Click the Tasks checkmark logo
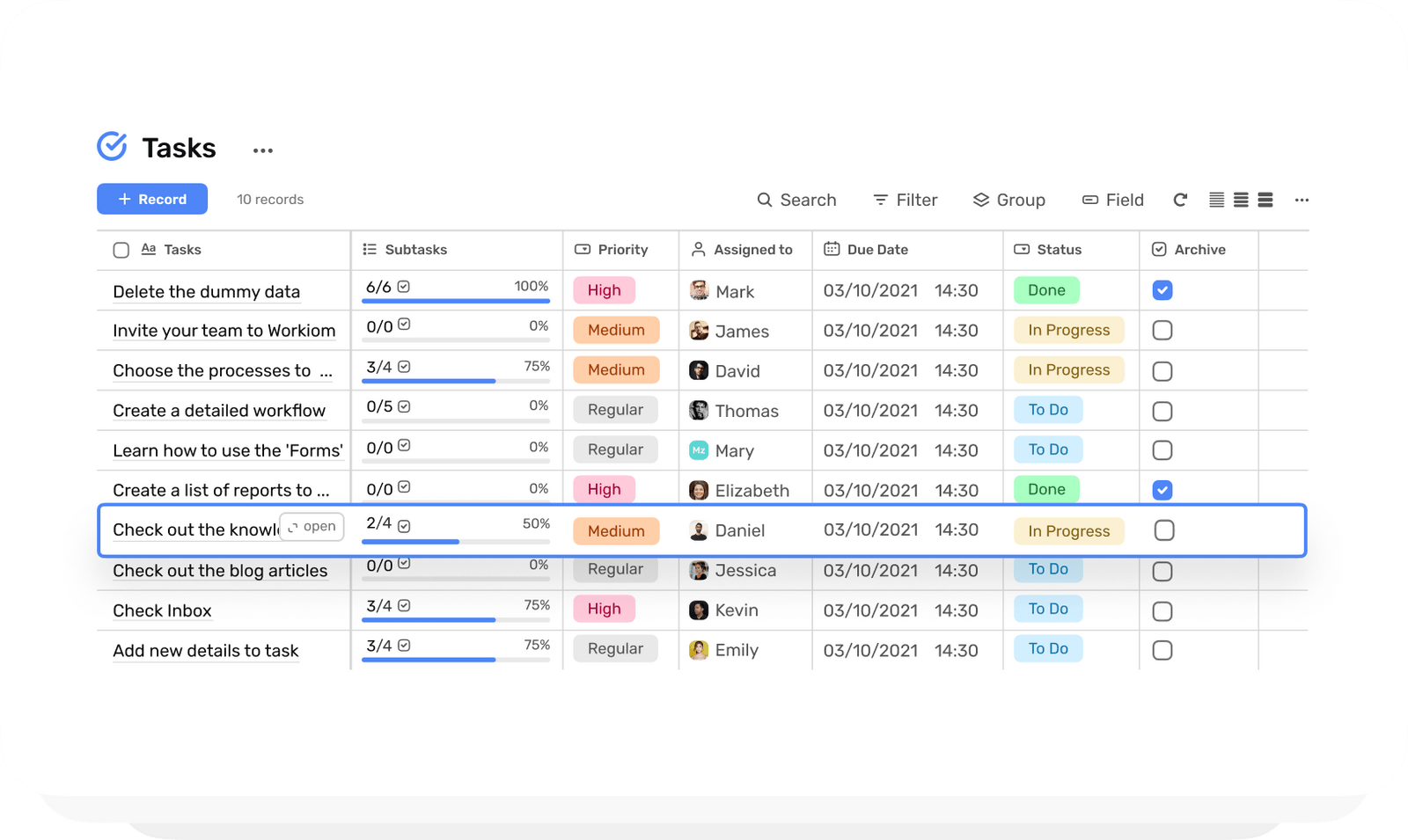 (112, 146)
